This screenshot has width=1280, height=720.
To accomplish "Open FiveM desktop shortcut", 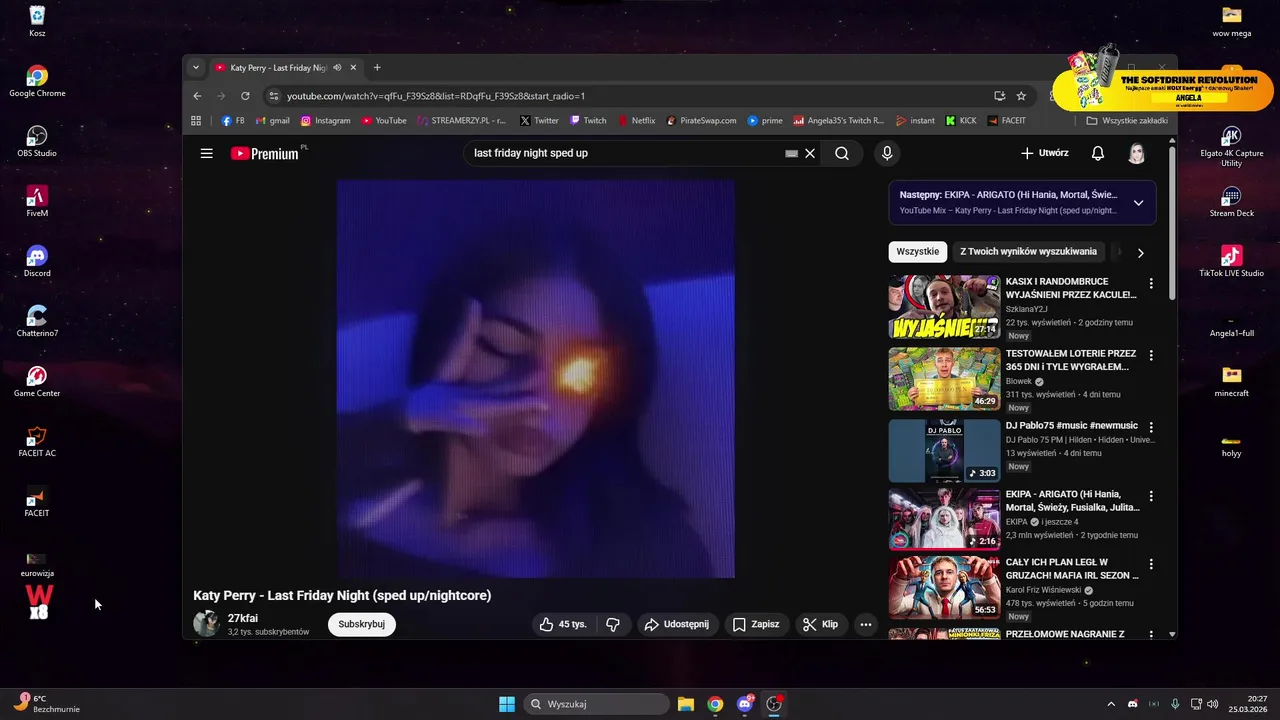I will click(x=37, y=201).
